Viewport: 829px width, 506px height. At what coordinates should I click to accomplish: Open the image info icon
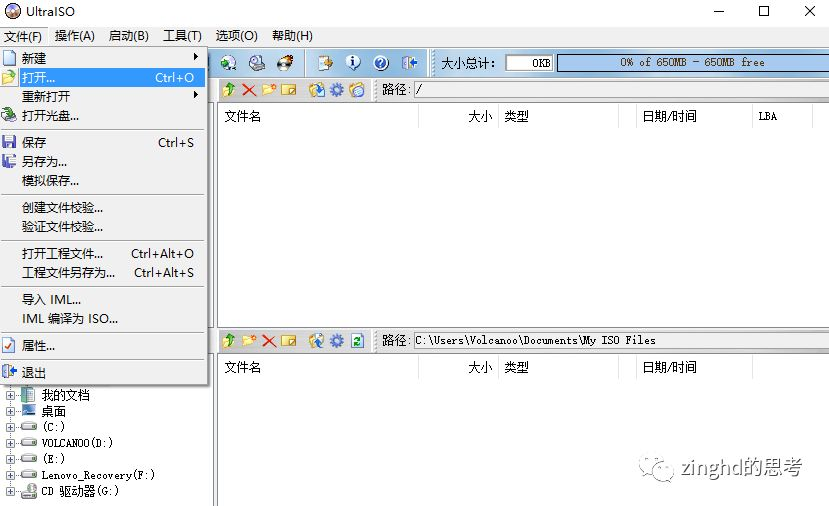point(353,63)
